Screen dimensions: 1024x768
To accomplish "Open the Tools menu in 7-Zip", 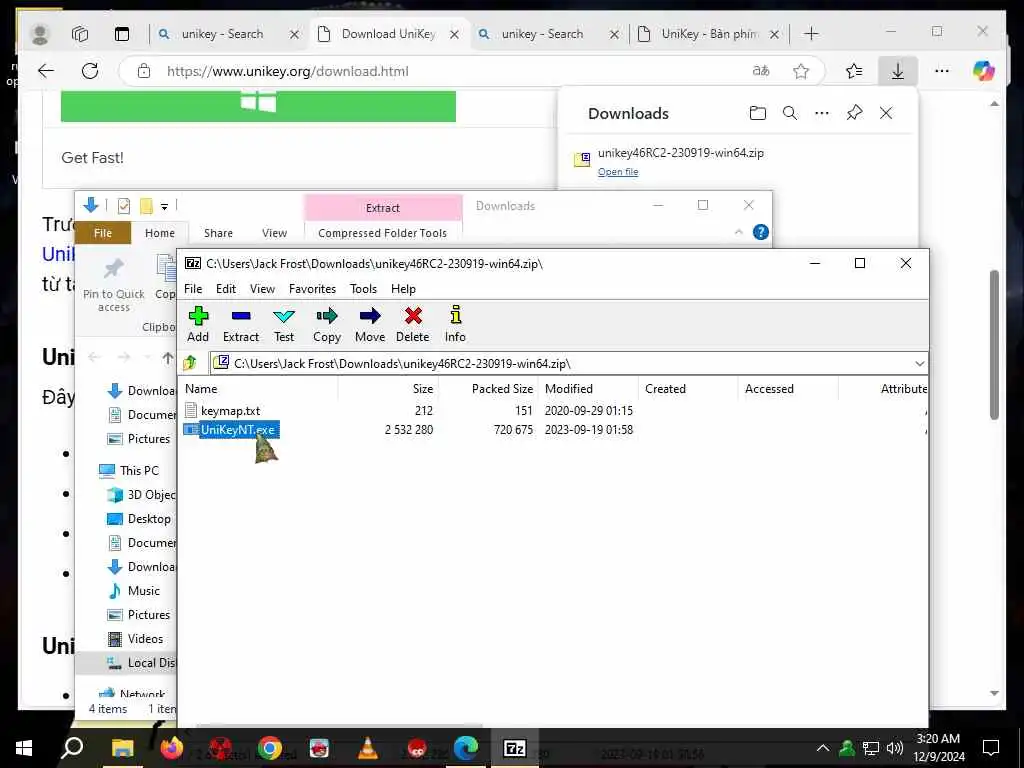I will click(x=363, y=289).
